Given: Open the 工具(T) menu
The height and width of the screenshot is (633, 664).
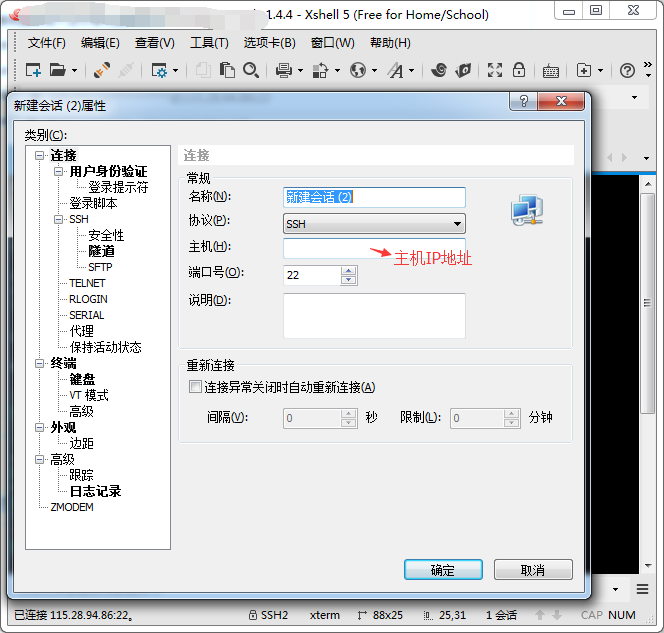Looking at the screenshot, I should [x=209, y=43].
